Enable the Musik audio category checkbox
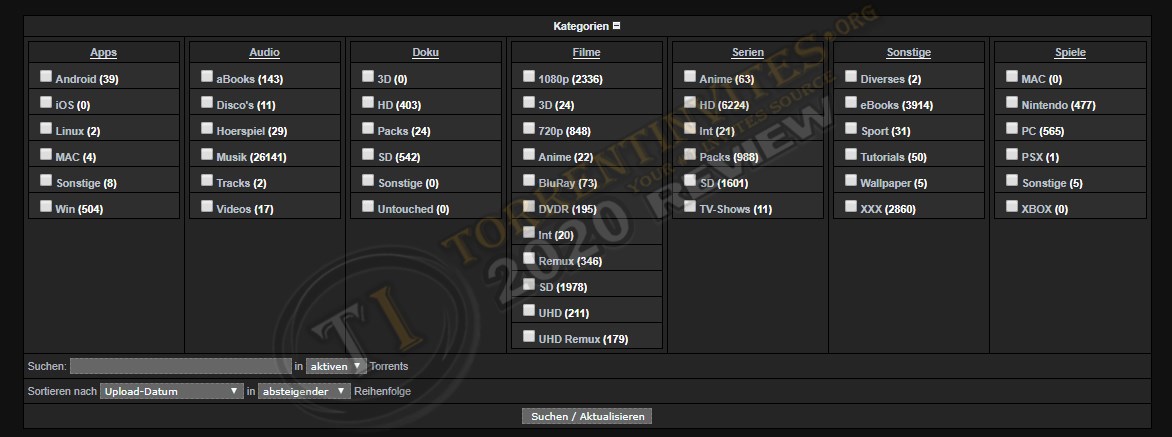This screenshot has width=1172, height=437. click(206, 154)
